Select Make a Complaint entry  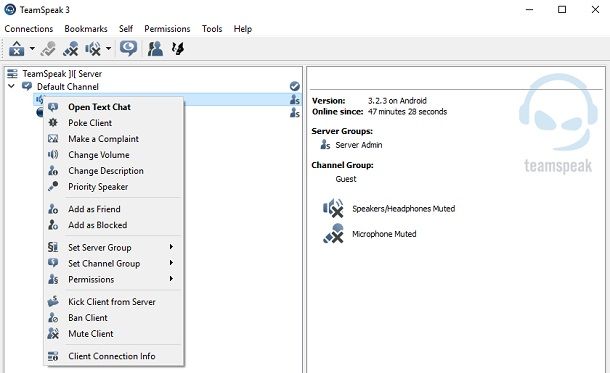[x=114, y=139]
